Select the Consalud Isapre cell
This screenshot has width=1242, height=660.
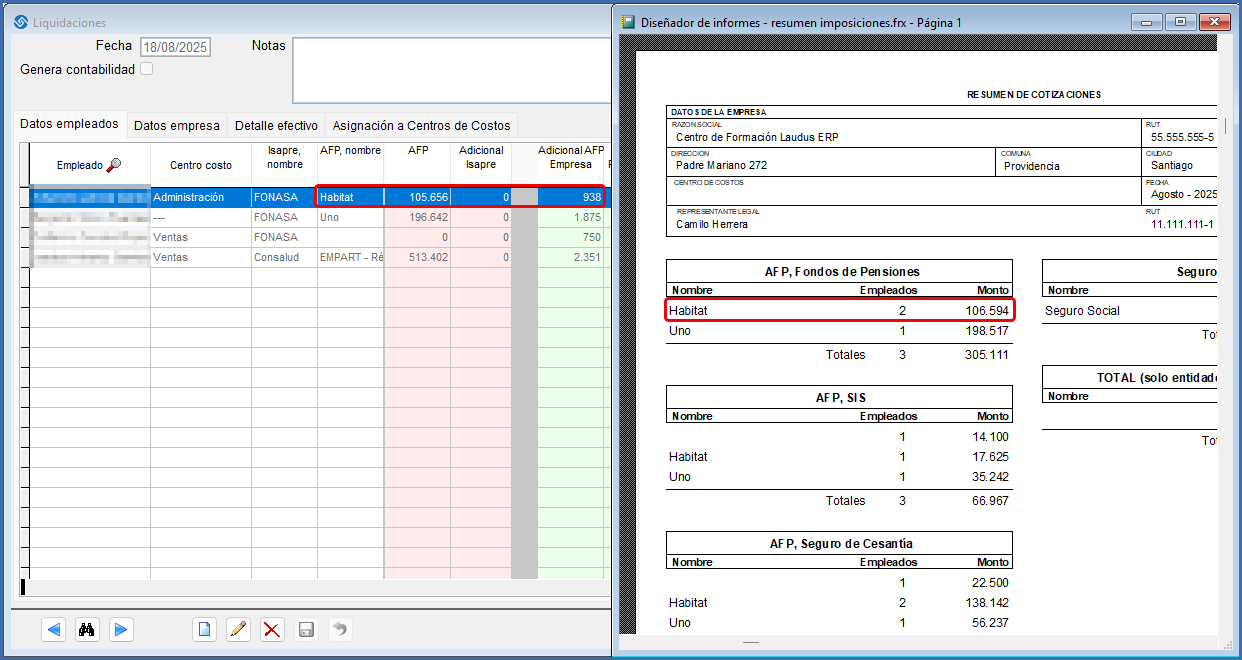point(284,257)
